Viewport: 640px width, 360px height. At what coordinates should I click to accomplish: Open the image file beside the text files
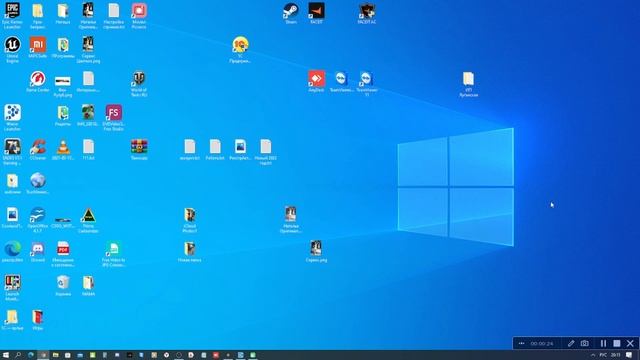click(240, 149)
